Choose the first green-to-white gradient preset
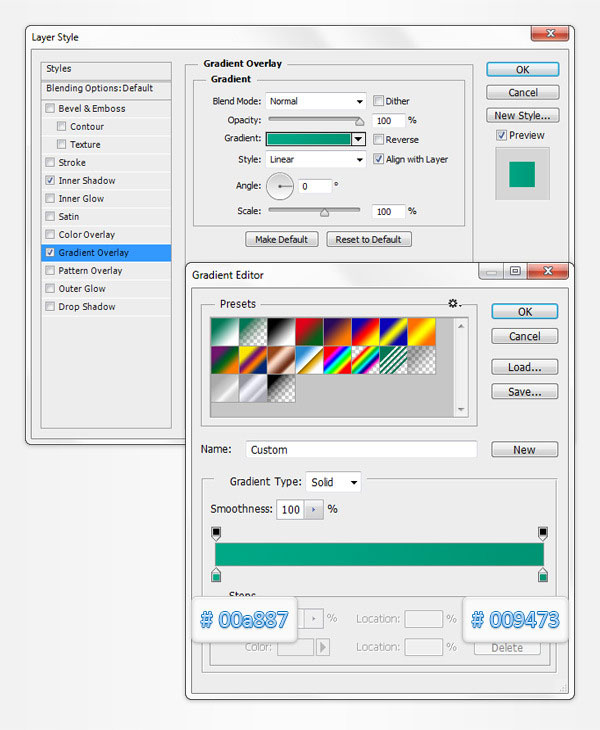This screenshot has width=600, height=730. pyautogui.click(x=225, y=331)
